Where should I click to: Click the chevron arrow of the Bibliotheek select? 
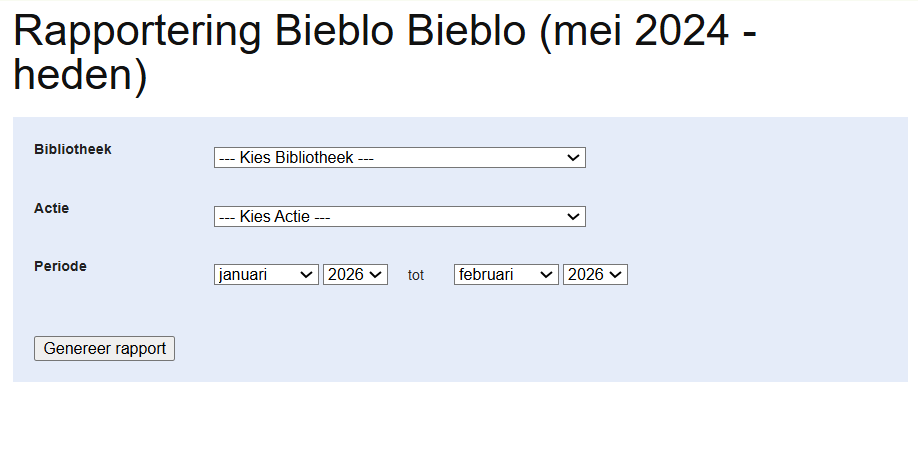573,158
